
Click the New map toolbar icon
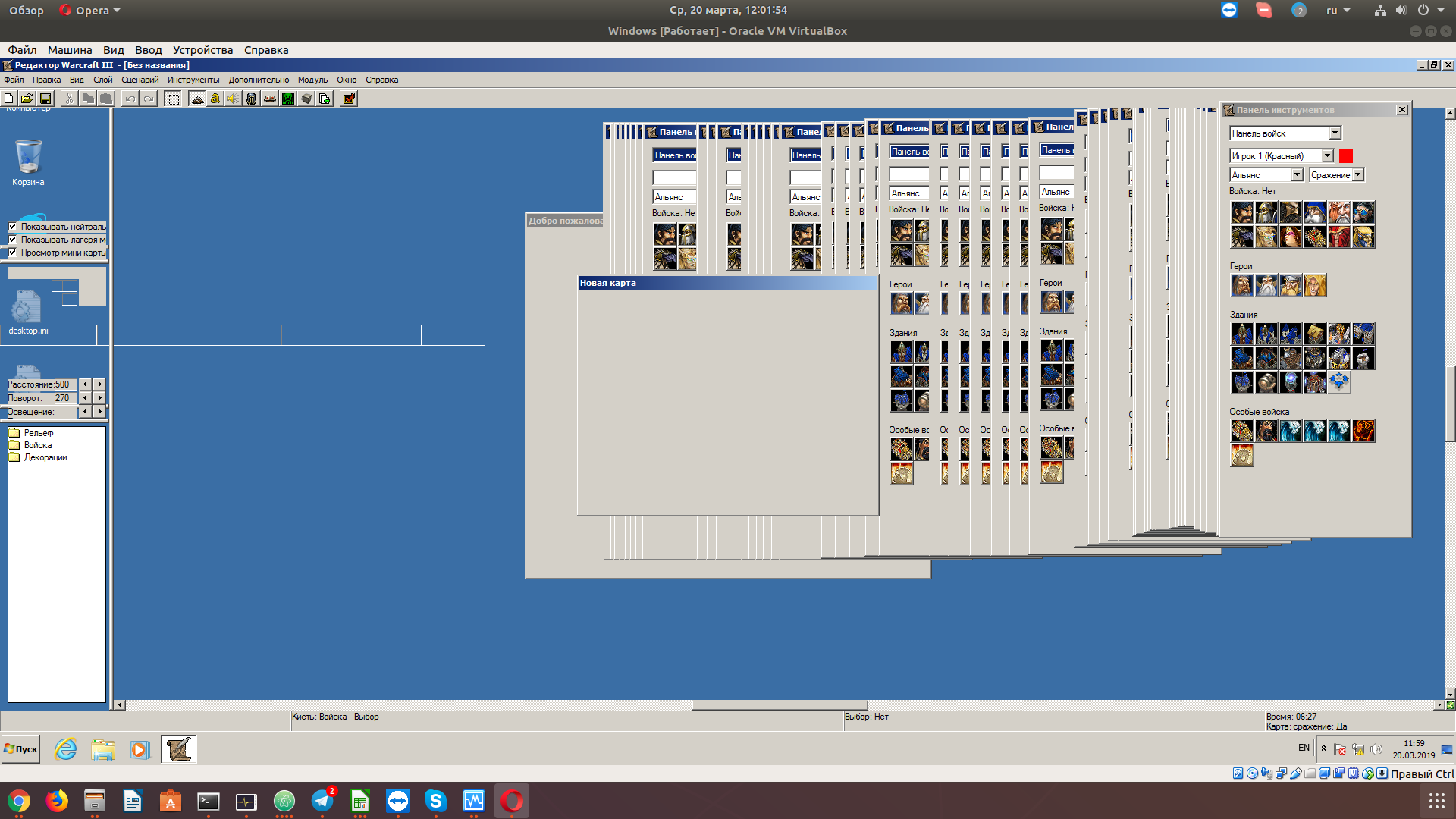click(x=9, y=99)
